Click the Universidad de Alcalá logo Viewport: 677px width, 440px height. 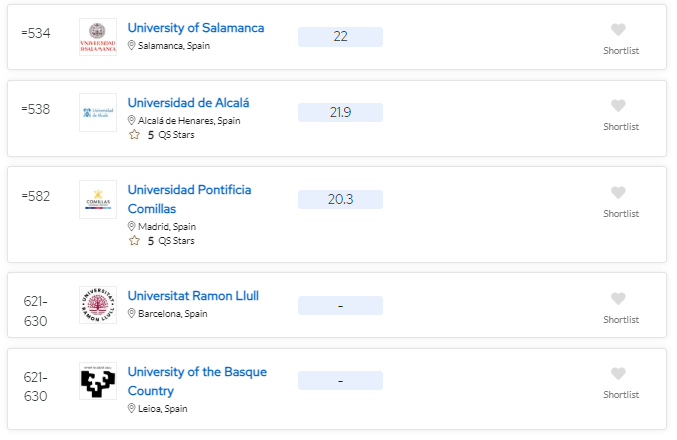pyautogui.click(x=98, y=113)
